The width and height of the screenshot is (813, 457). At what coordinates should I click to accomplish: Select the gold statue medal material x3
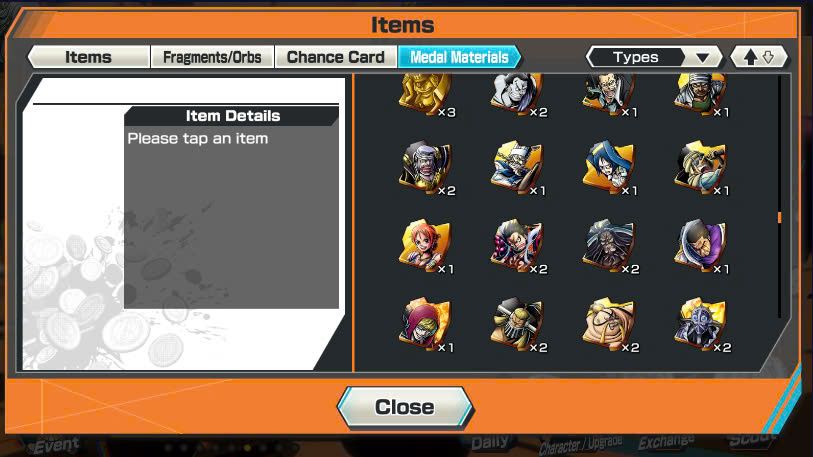coord(426,93)
